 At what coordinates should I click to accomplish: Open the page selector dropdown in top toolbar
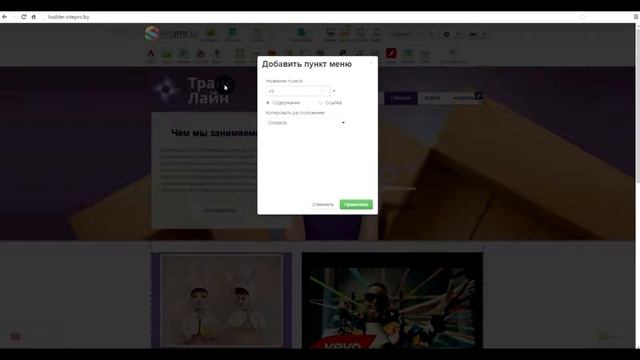(412, 34)
